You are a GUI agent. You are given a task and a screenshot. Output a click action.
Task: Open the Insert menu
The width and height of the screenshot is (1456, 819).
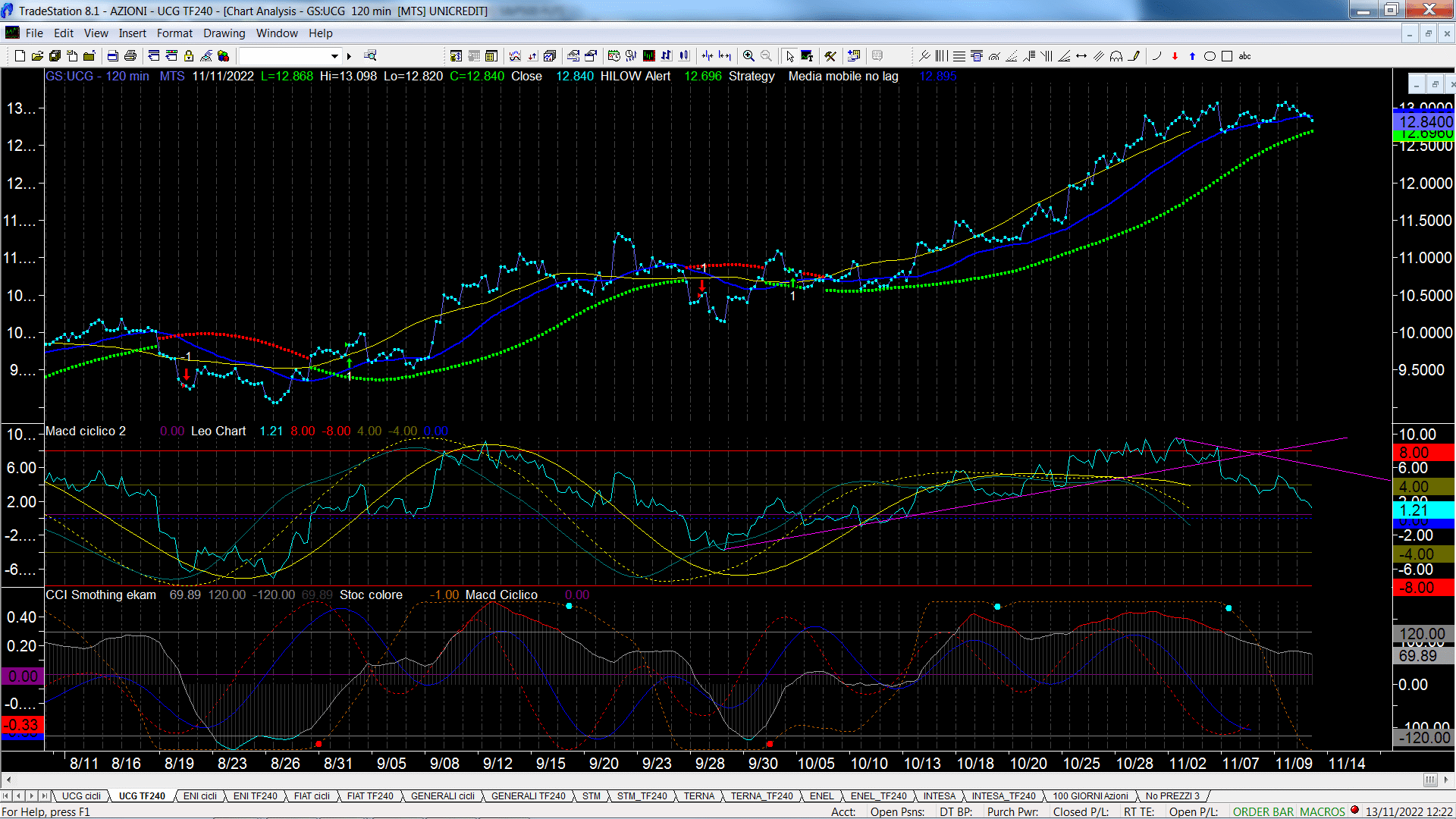tap(133, 33)
